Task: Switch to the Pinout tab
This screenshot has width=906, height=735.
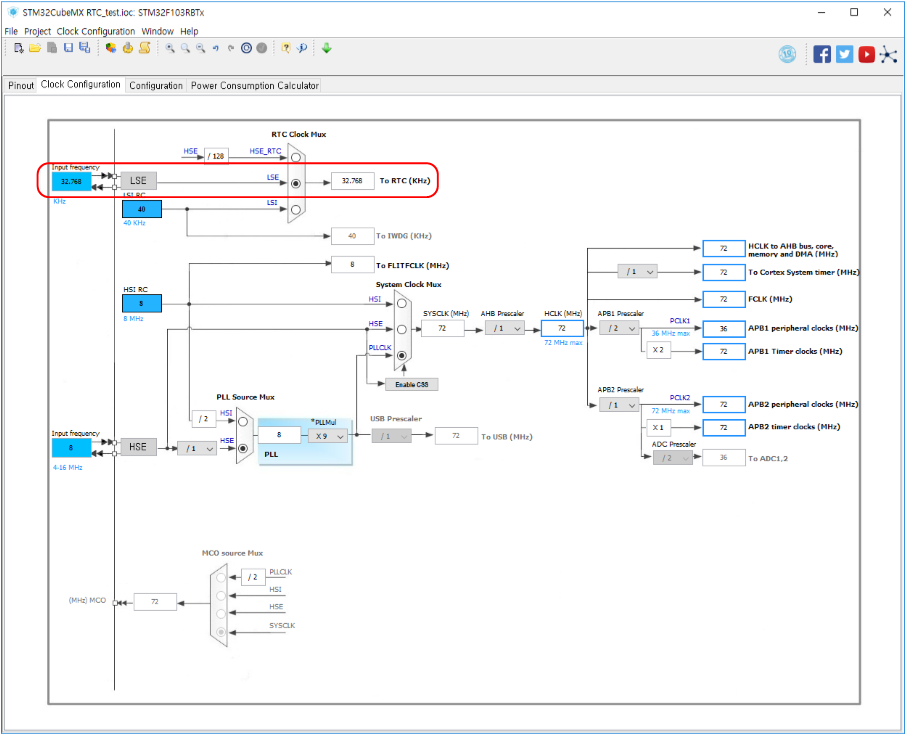Action: coord(20,85)
